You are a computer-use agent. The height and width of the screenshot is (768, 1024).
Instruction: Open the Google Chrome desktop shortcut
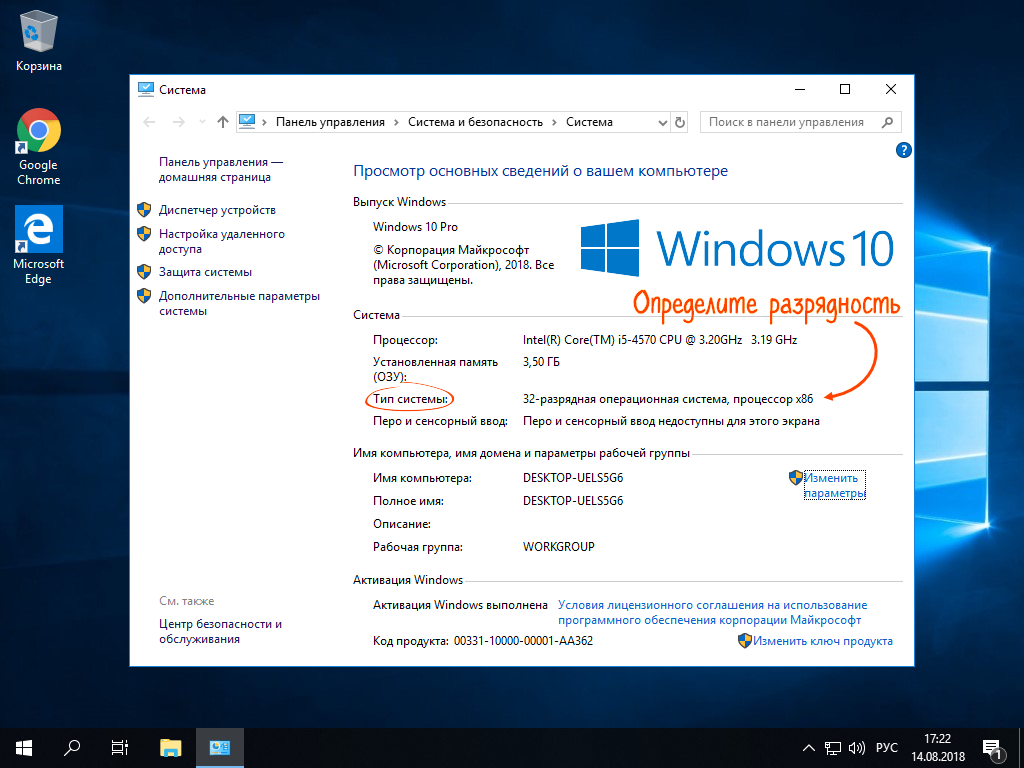39,147
